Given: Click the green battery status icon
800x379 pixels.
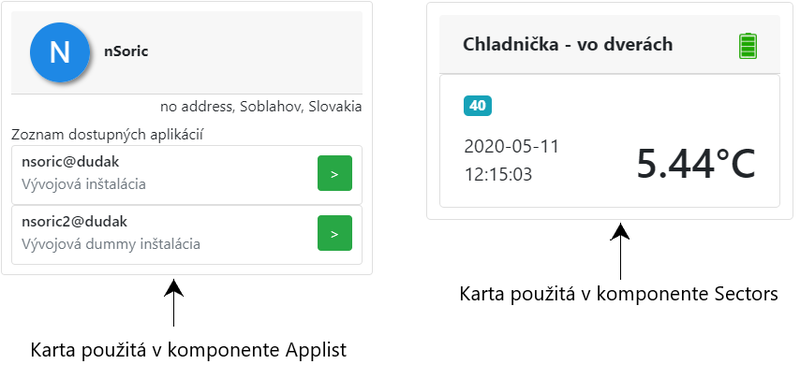Looking at the screenshot, I should (748, 46).
